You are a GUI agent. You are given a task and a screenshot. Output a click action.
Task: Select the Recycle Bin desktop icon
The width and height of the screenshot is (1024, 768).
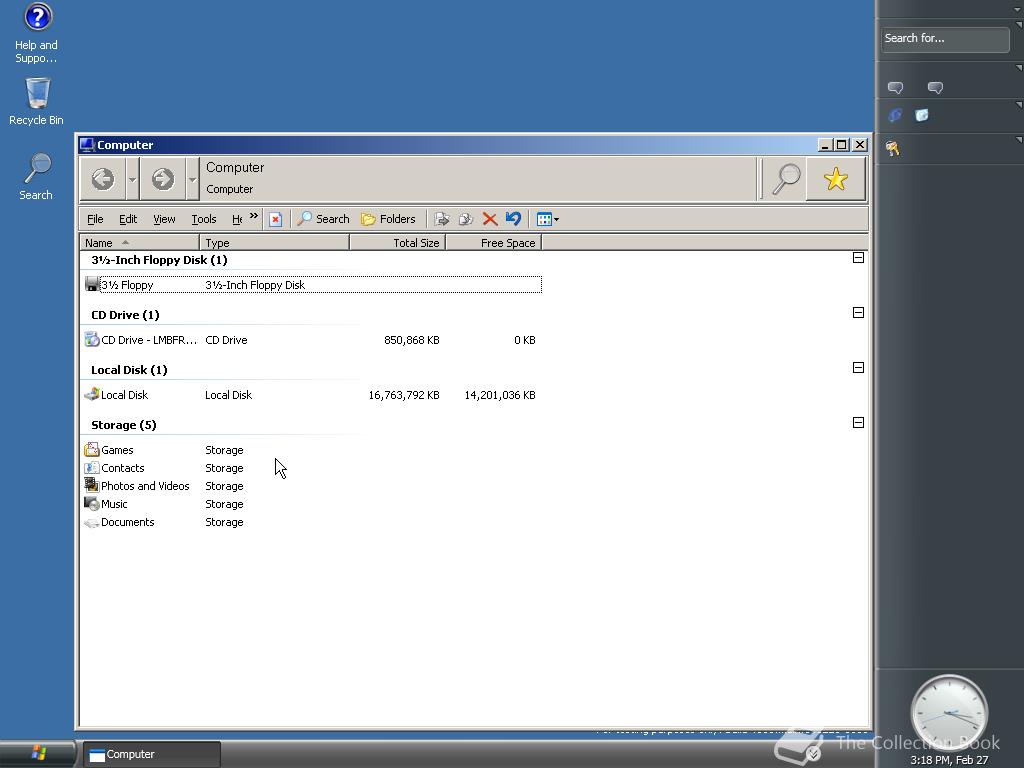[x=37, y=102]
